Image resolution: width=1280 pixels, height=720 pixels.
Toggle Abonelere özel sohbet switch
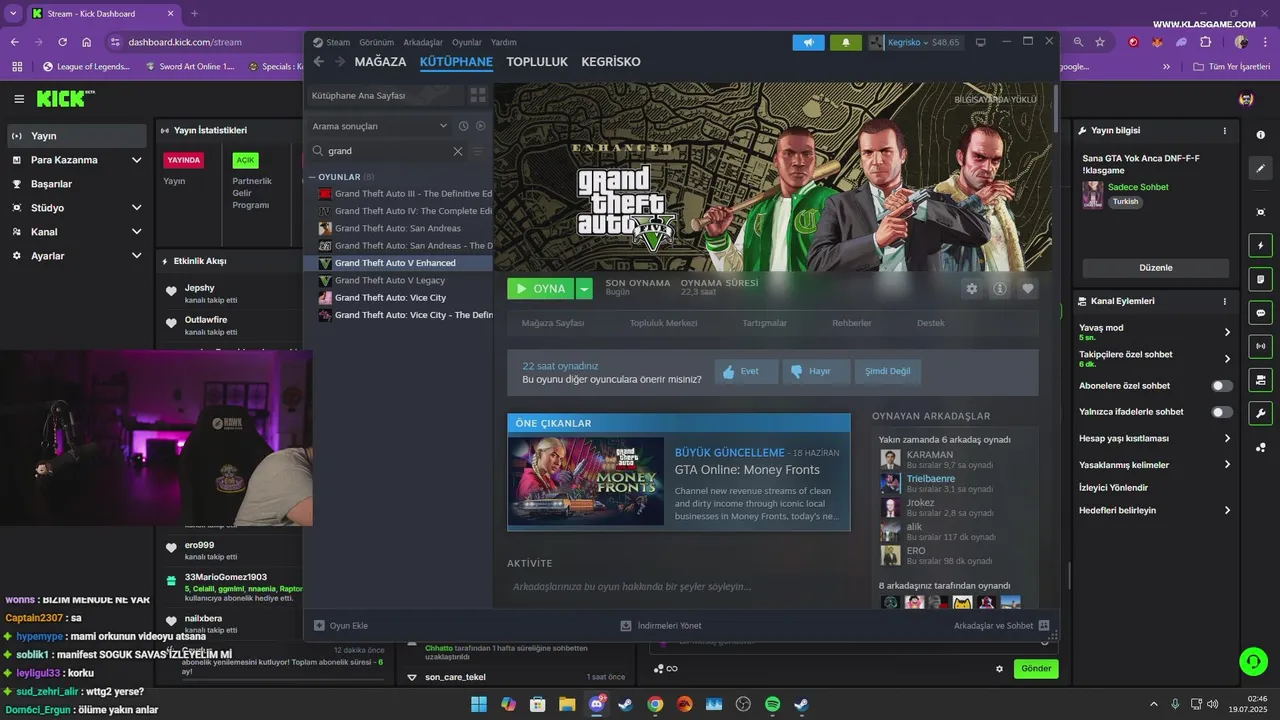(x=1222, y=386)
